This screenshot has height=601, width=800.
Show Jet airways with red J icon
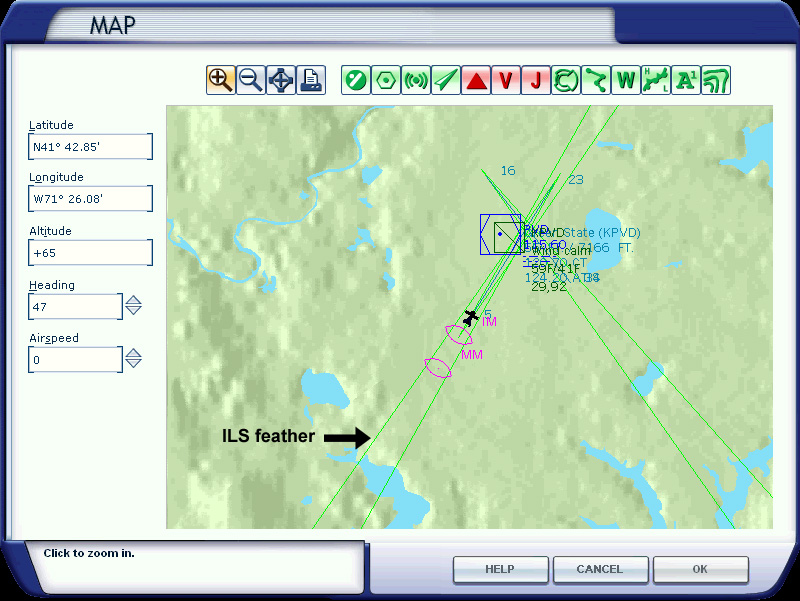click(535, 80)
